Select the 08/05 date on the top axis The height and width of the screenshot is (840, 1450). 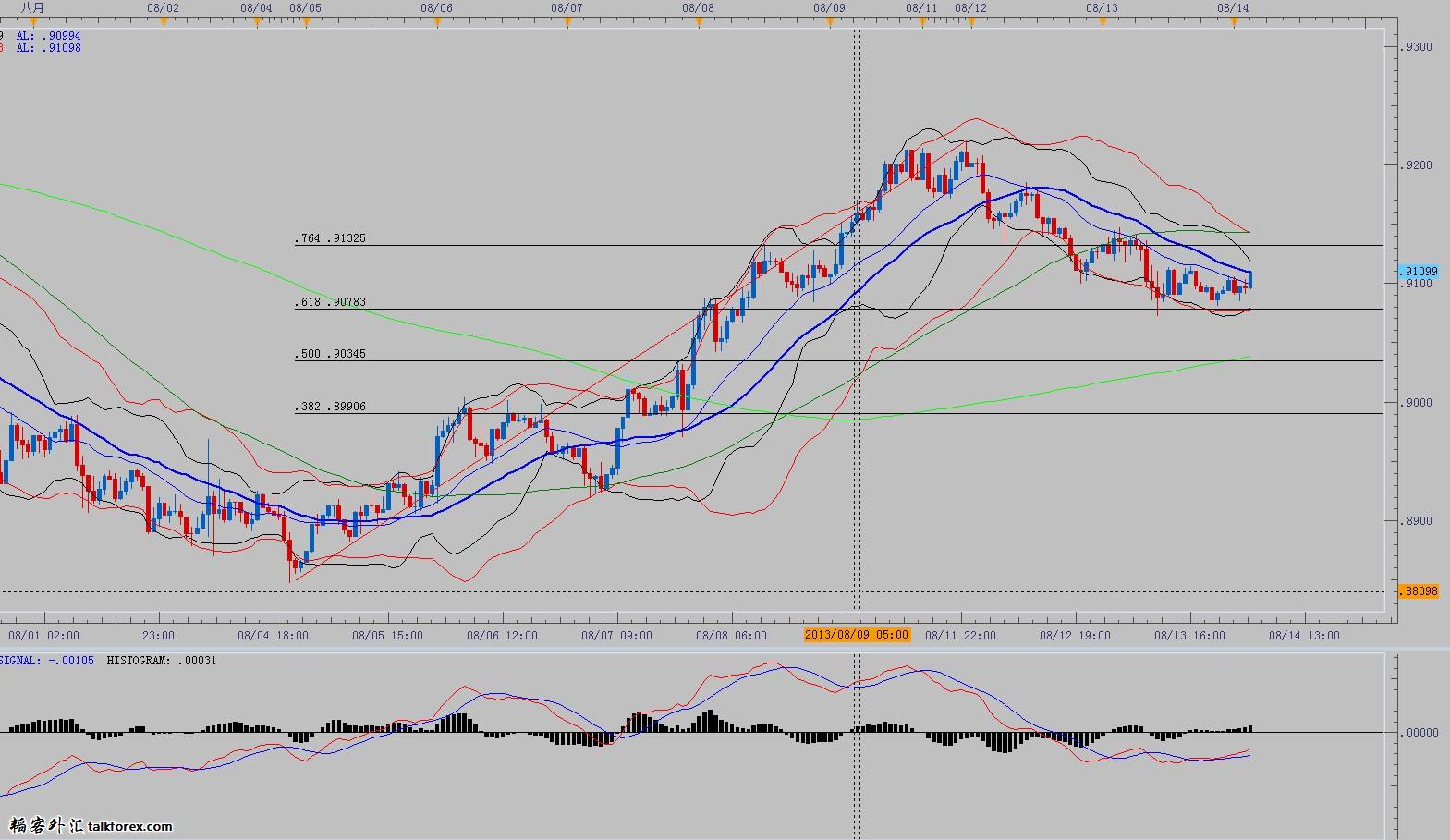pos(305,7)
